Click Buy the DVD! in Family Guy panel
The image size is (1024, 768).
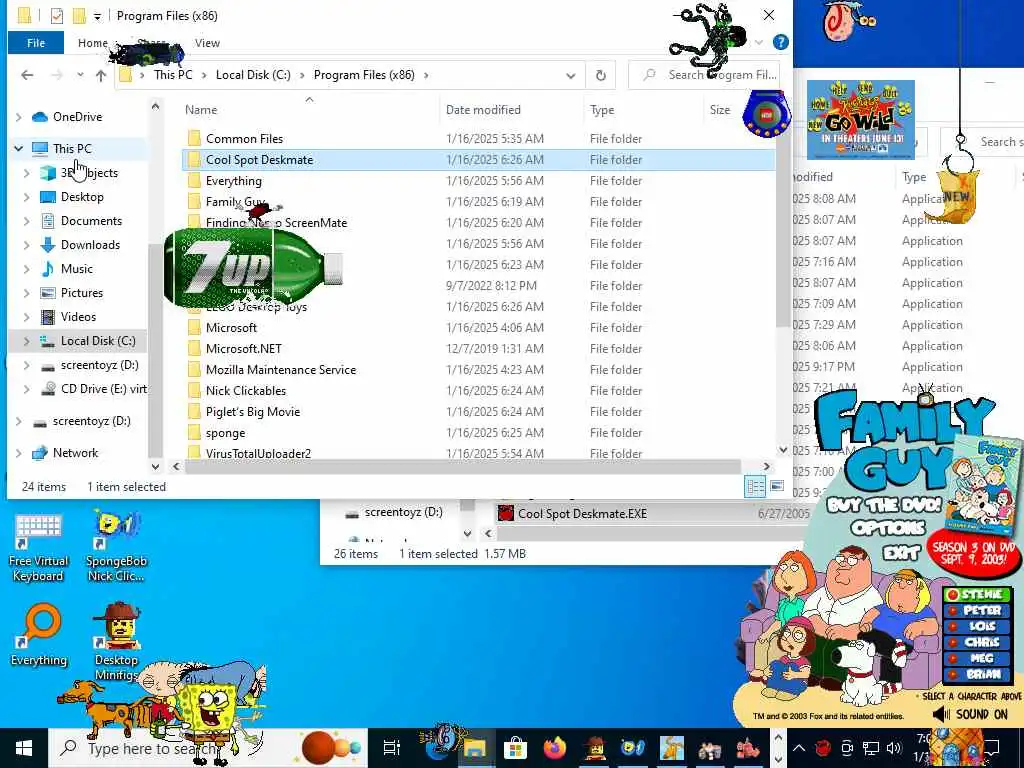point(884,505)
